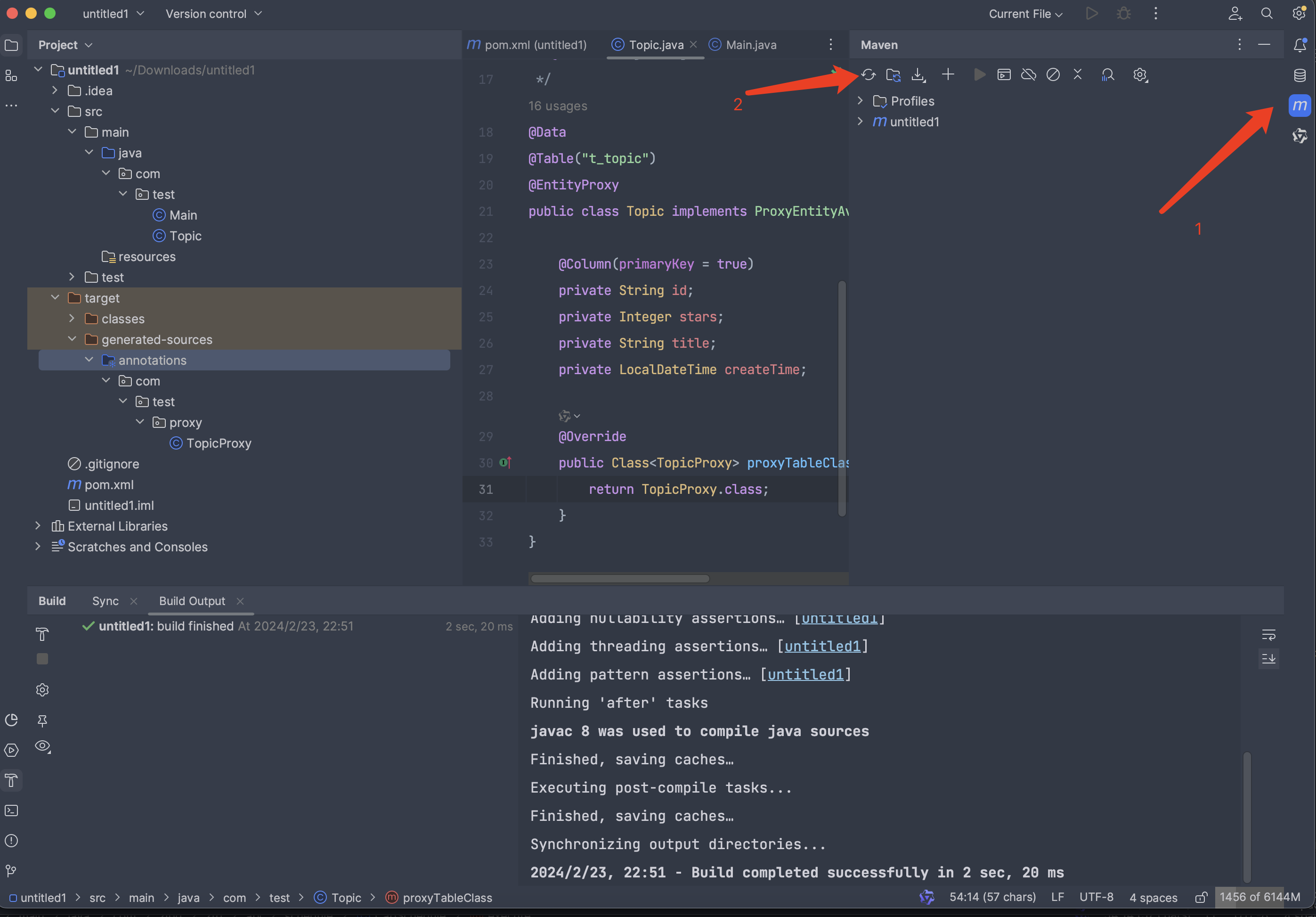This screenshot has height=917, width=1316.
Task: Open the Sync tab in Build panel
Action: click(106, 601)
